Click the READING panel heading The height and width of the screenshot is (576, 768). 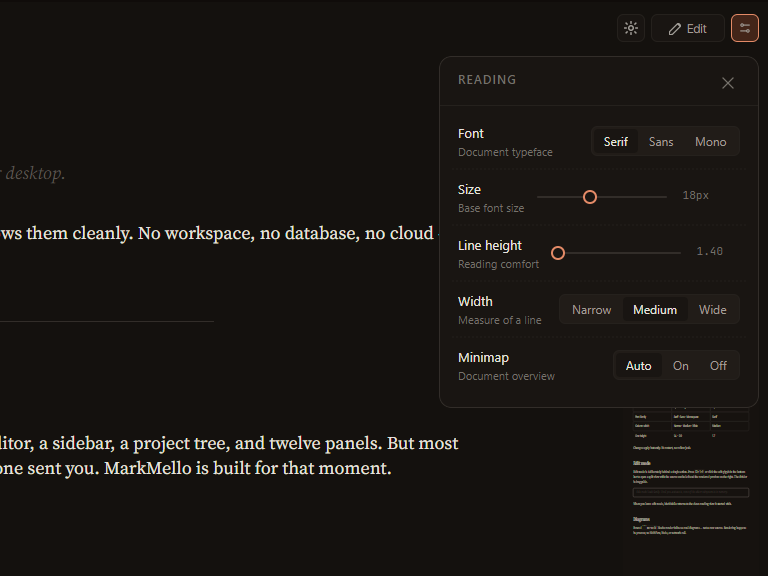click(487, 80)
